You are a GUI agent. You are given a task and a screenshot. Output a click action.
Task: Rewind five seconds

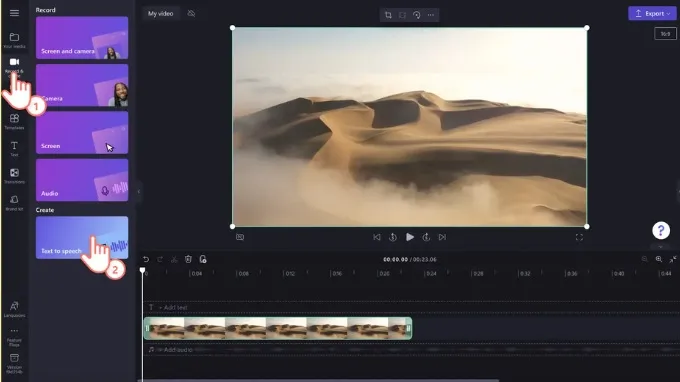(393, 237)
